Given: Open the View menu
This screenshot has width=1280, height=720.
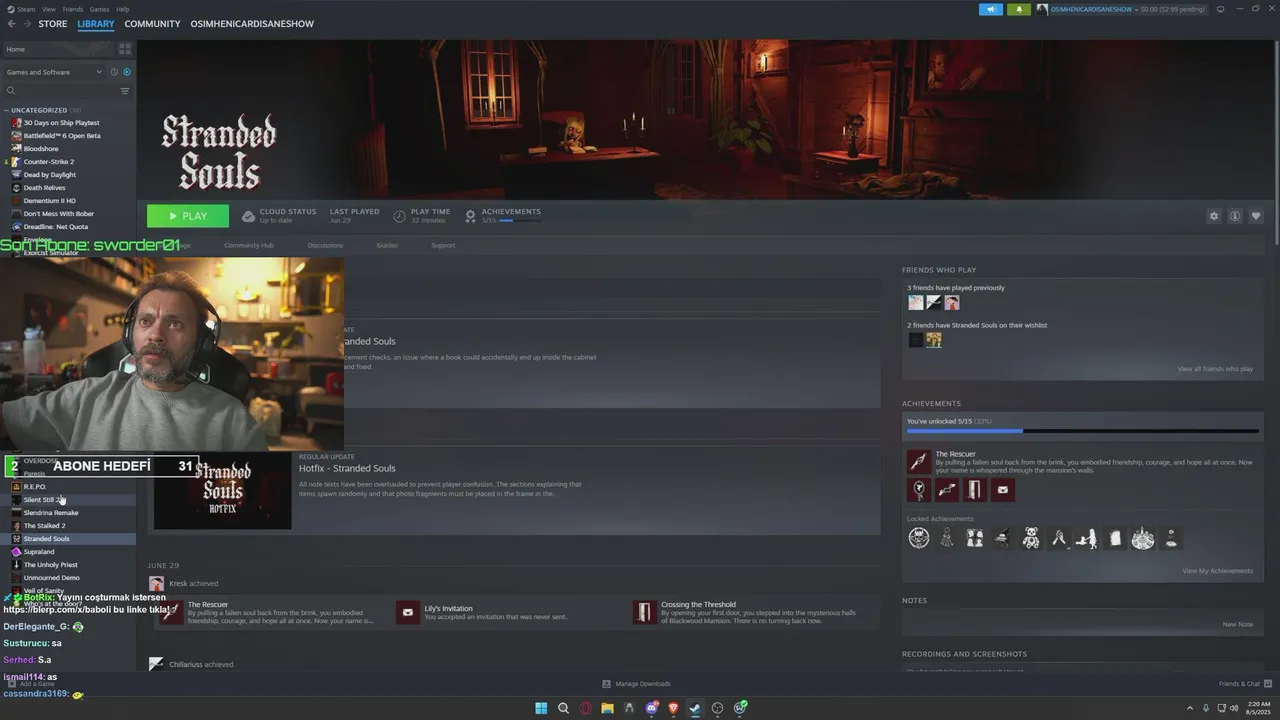Looking at the screenshot, I should tap(49, 9).
